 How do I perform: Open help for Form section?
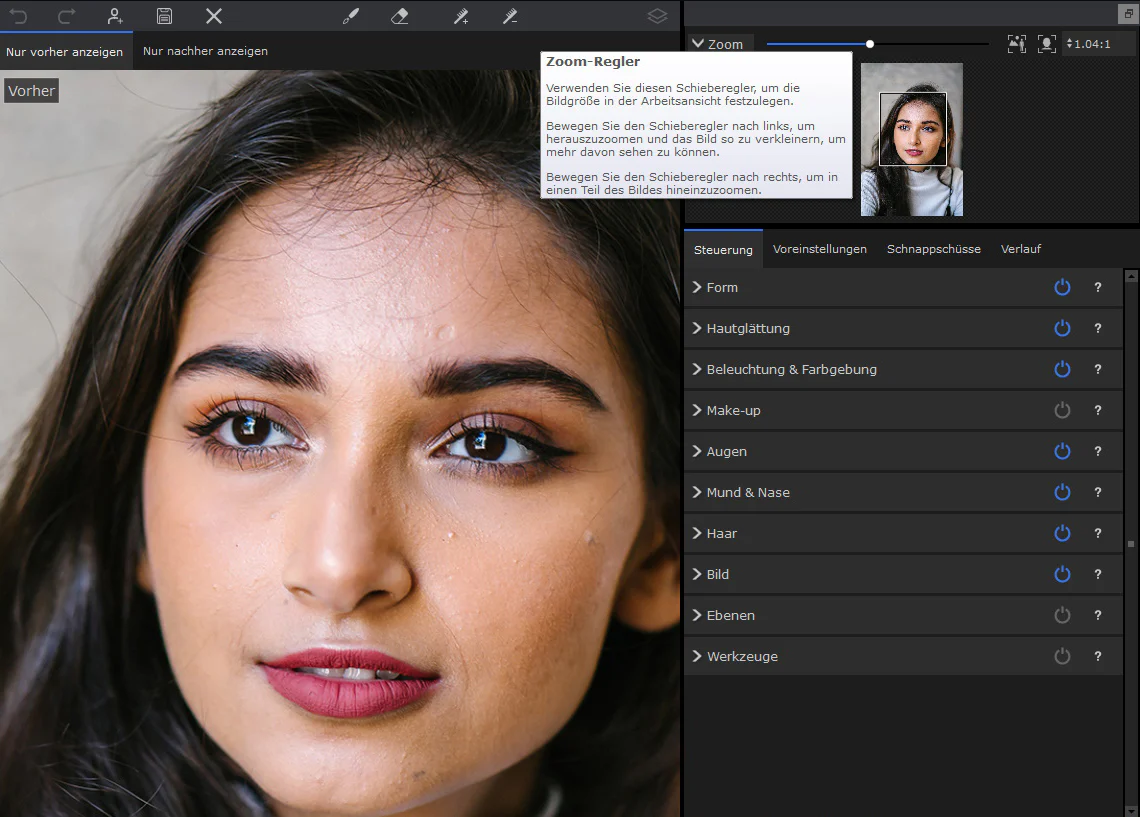pyautogui.click(x=1098, y=287)
